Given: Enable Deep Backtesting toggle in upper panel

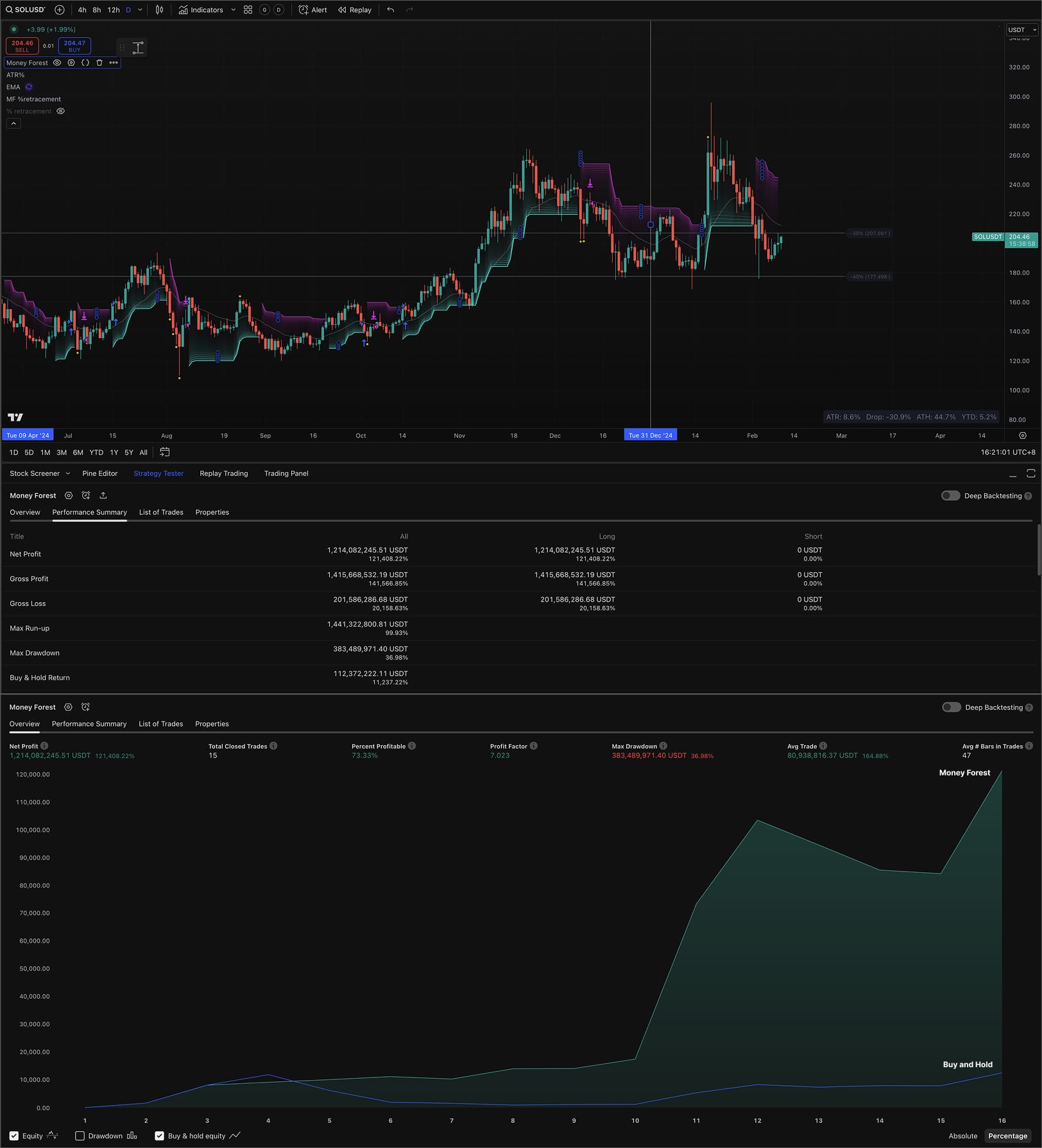Looking at the screenshot, I should (950, 496).
